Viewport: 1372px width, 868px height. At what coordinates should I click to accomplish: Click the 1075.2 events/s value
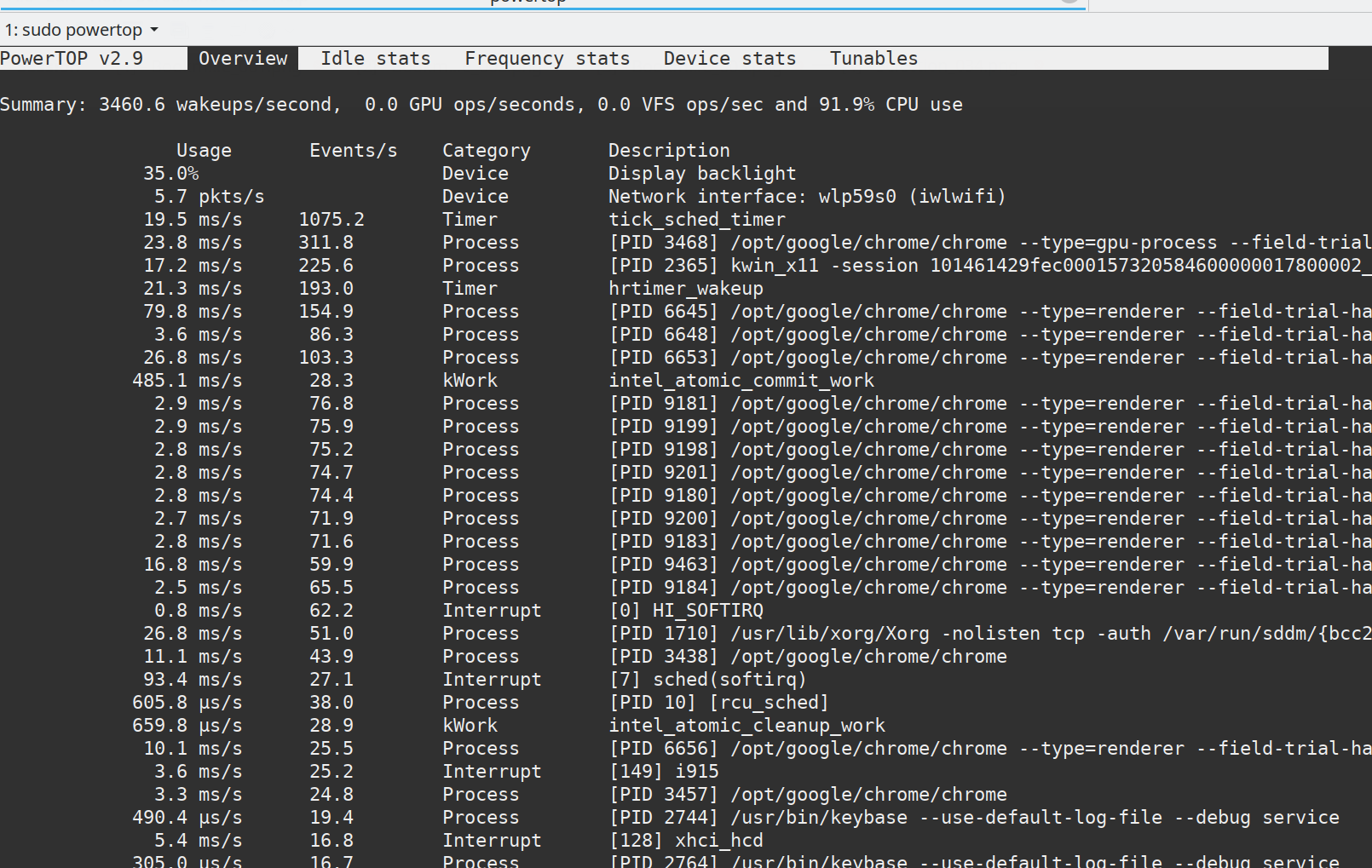[331, 219]
